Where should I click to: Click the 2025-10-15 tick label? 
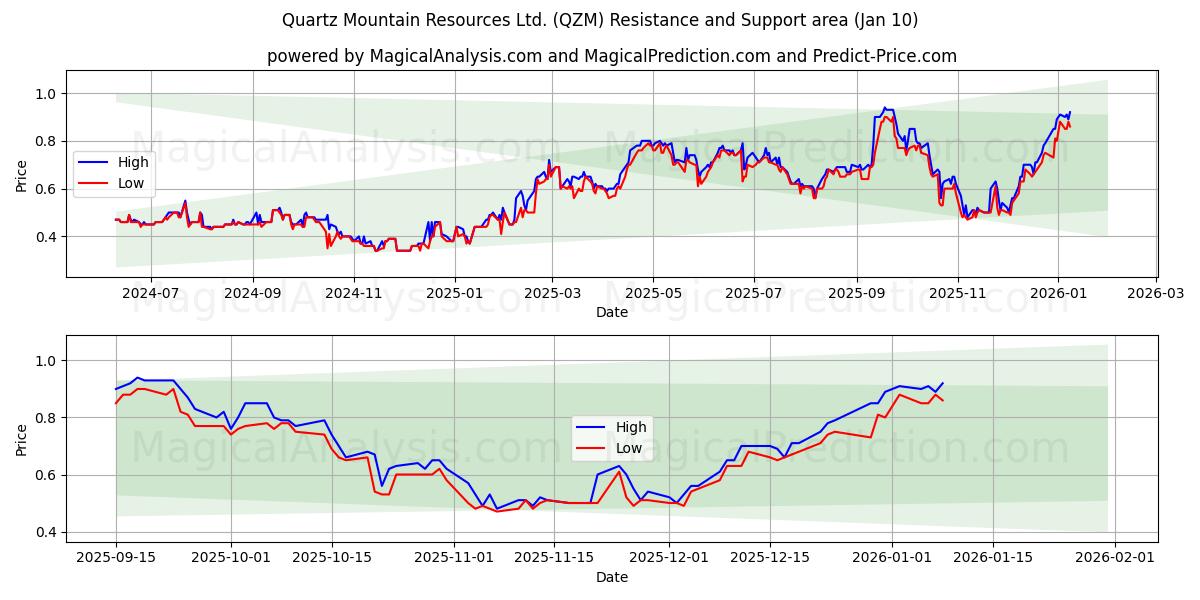(332, 559)
